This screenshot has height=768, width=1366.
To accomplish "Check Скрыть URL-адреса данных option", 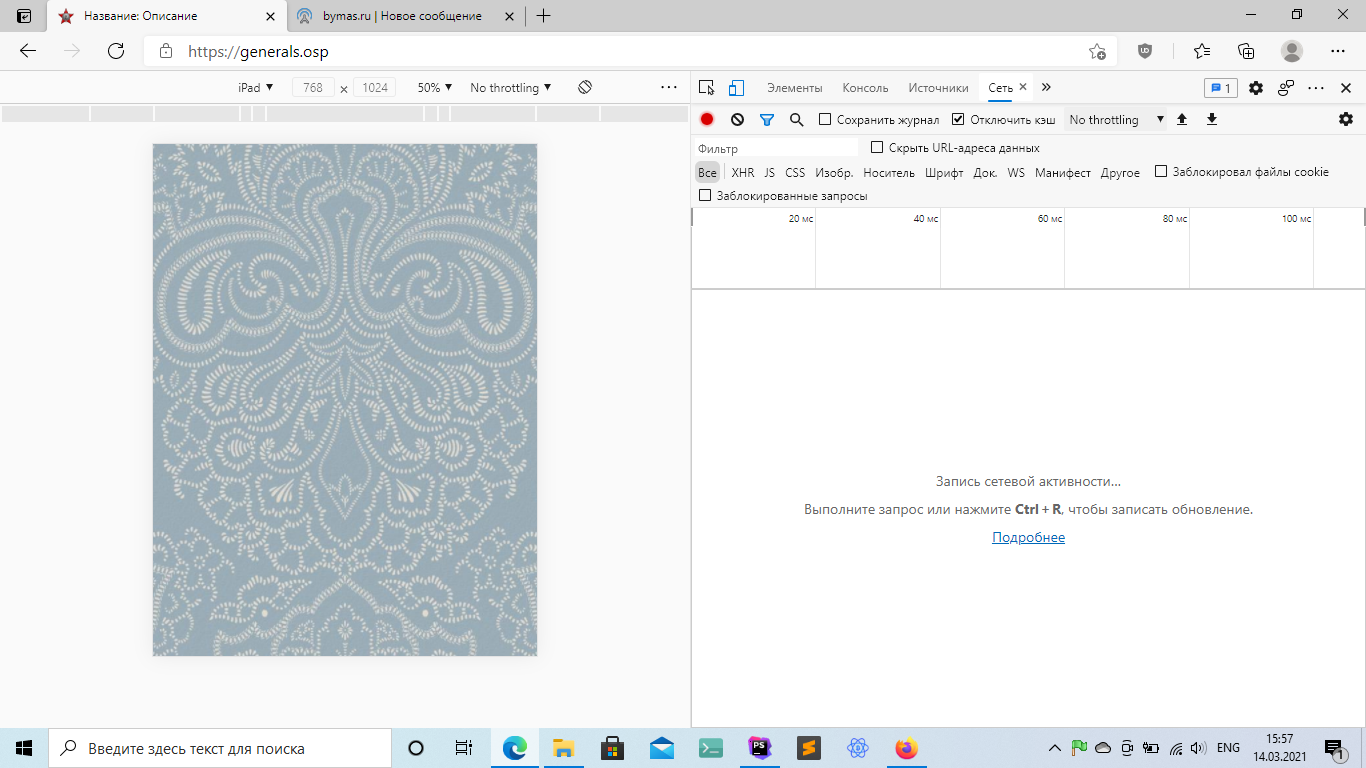I will (x=877, y=147).
